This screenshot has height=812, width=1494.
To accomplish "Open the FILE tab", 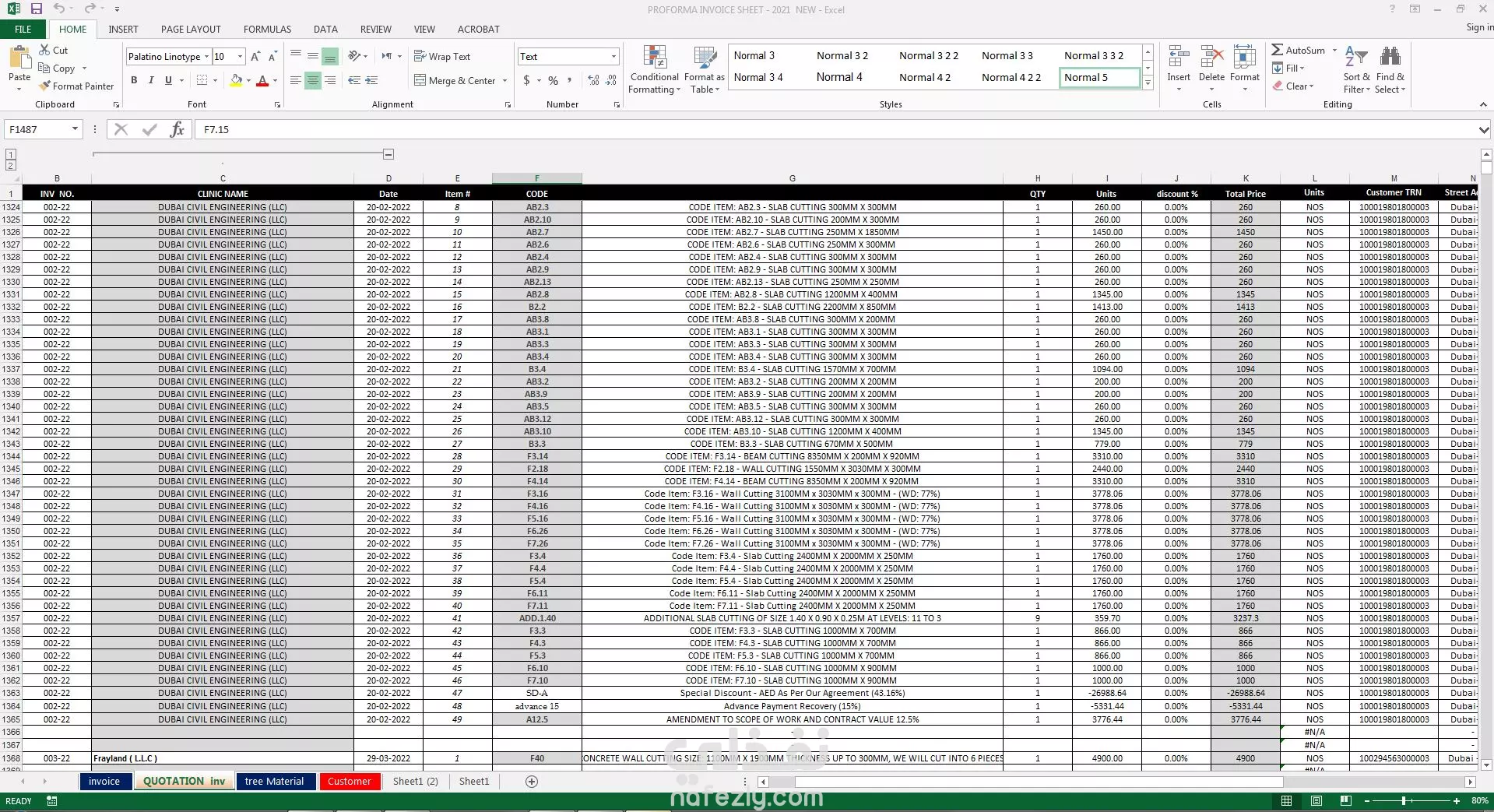I will (x=23, y=30).
